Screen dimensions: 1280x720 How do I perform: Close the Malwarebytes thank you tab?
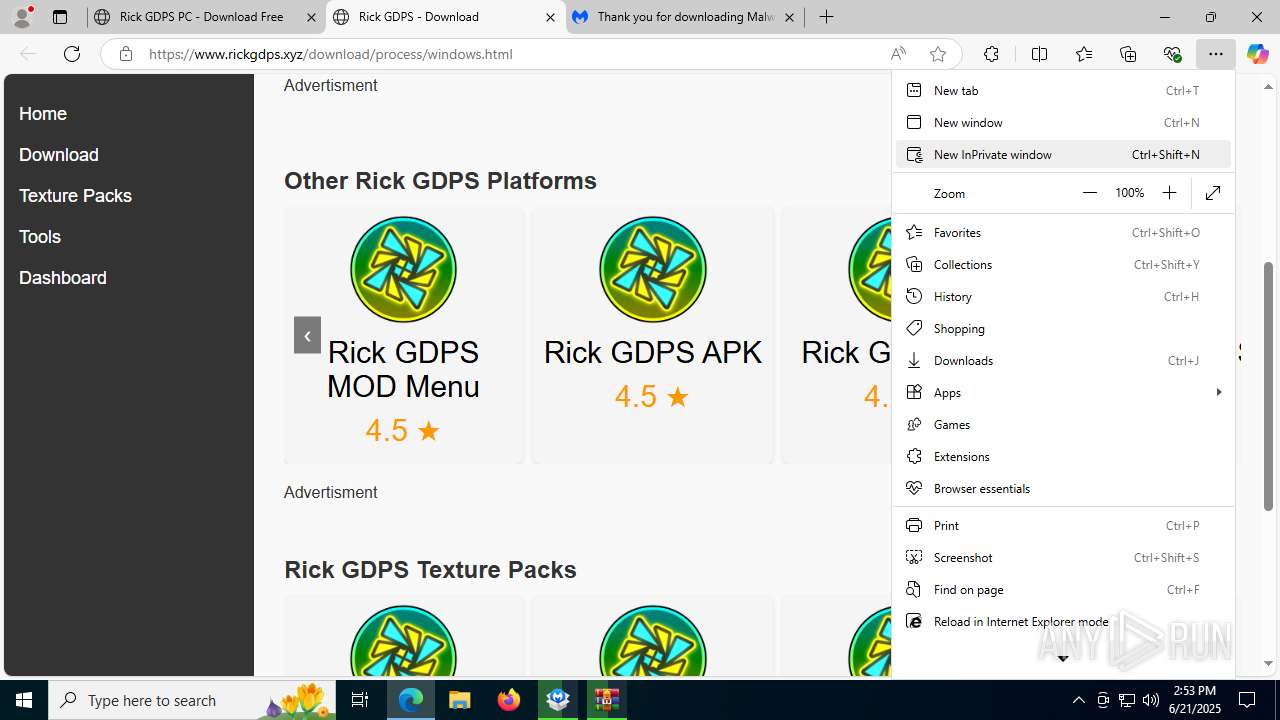coord(789,17)
